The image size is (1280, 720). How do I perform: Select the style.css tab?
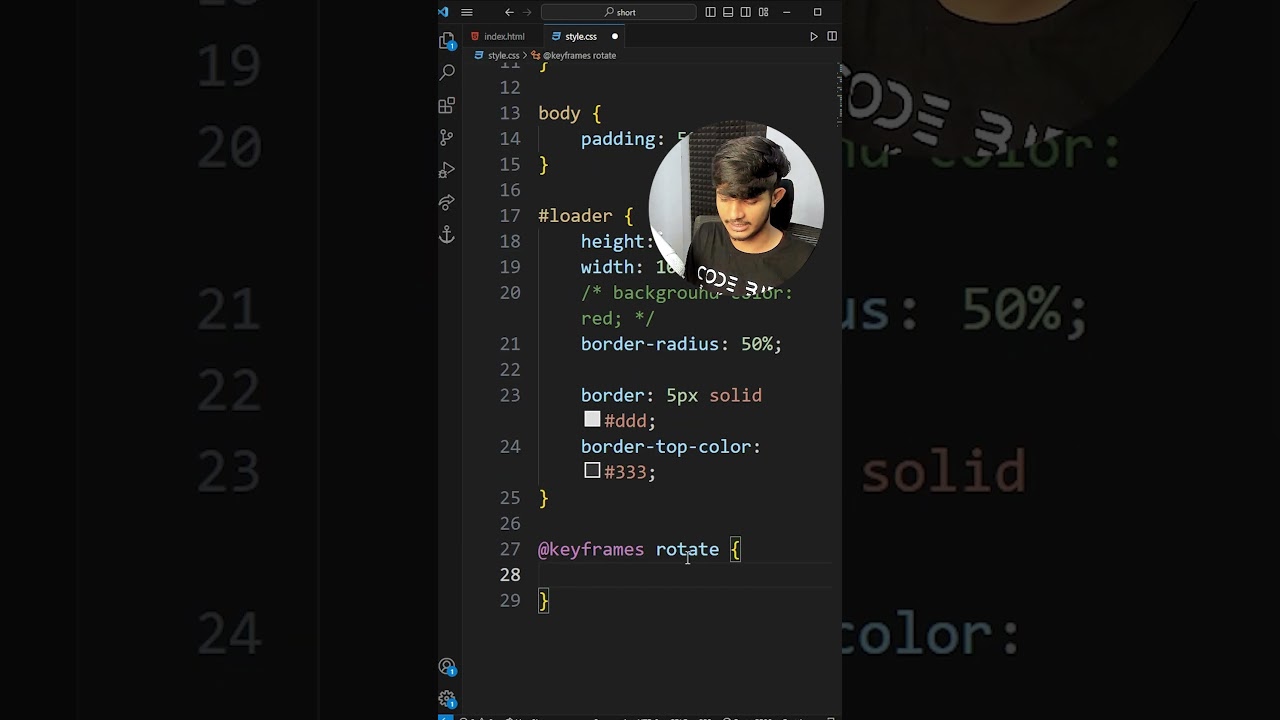pyautogui.click(x=580, y=37)
